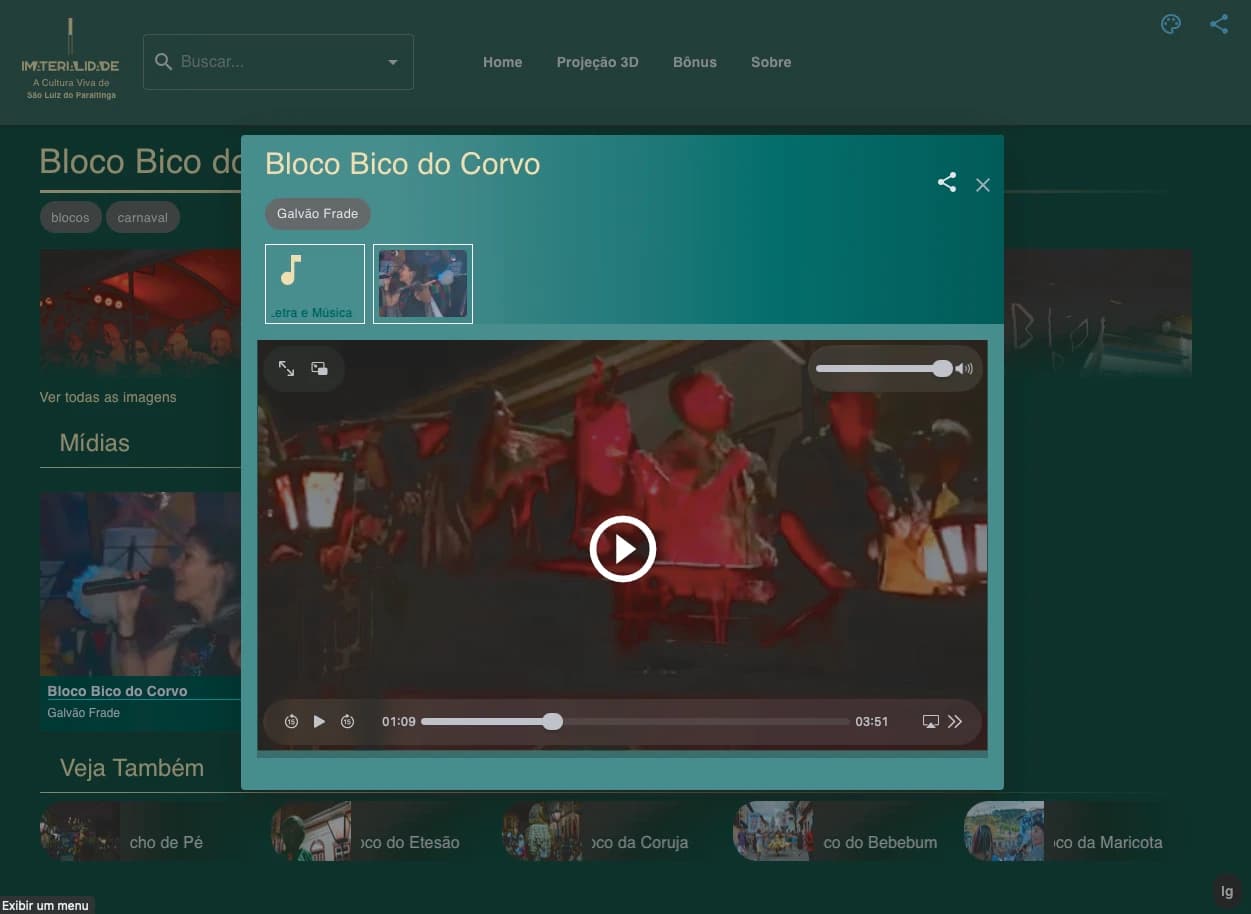Enable picture-in-picture for the video

pos(320,369)
